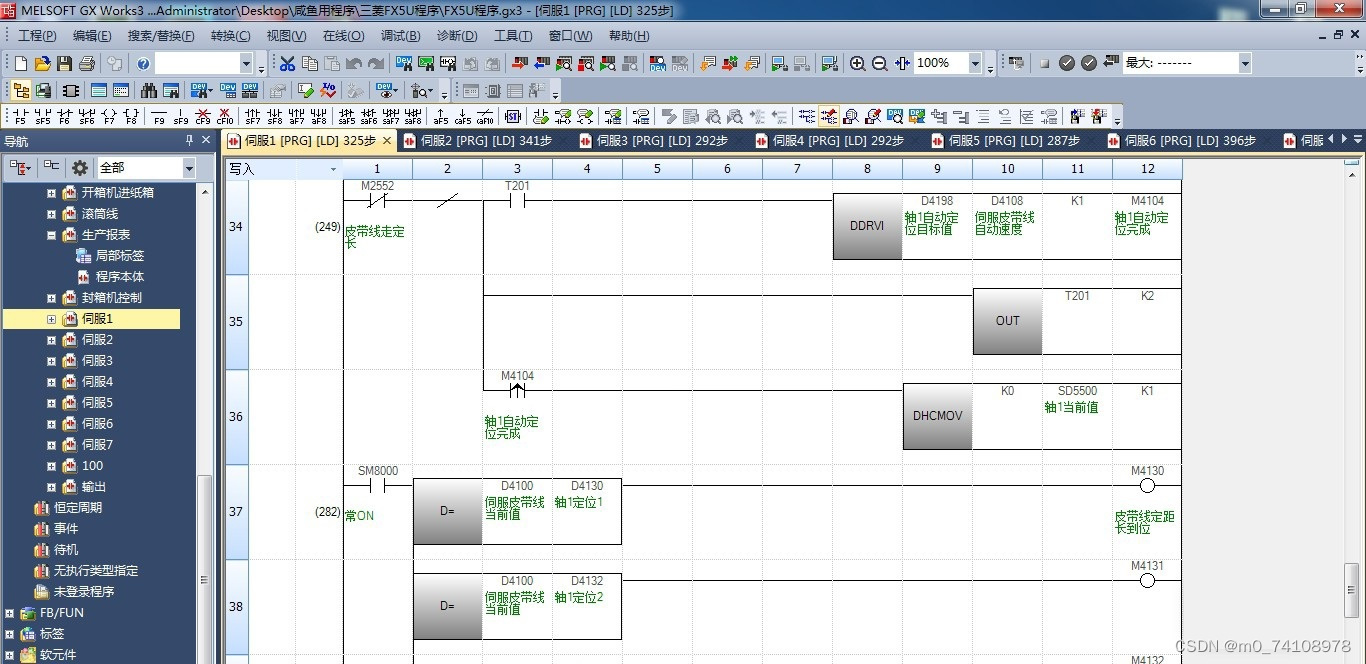Open a project with the folder icon
Screen dimensions: 1366x664
(43, 63)
